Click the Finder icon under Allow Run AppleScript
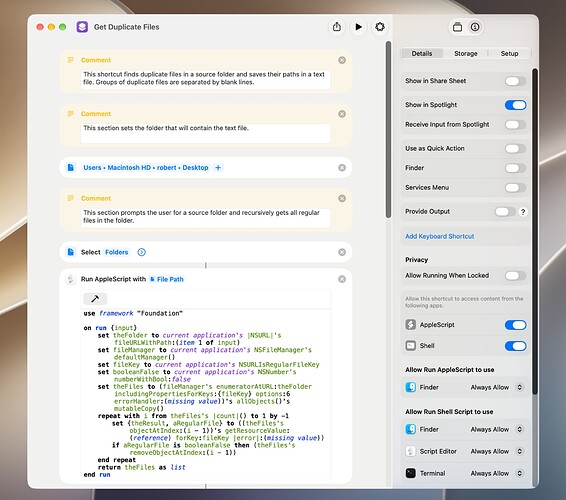The image size is (566, 500). point(410,387)
